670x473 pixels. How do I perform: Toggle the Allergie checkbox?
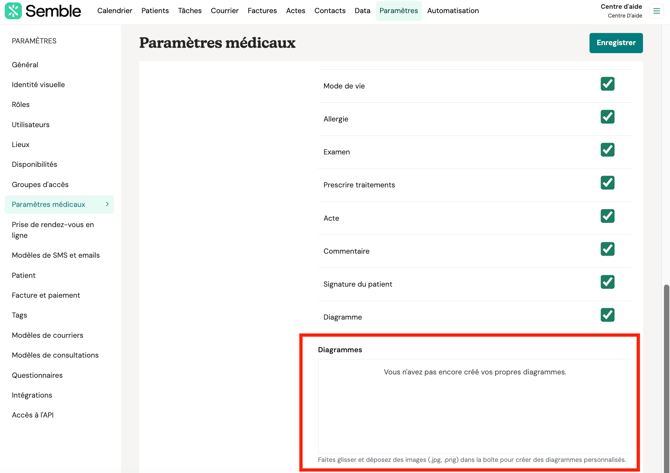pos(607,117)
